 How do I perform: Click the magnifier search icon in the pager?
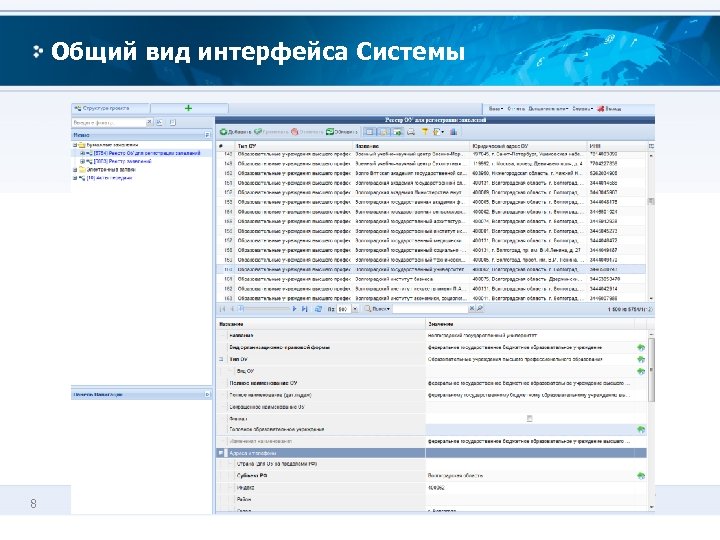tap(480, 309)
